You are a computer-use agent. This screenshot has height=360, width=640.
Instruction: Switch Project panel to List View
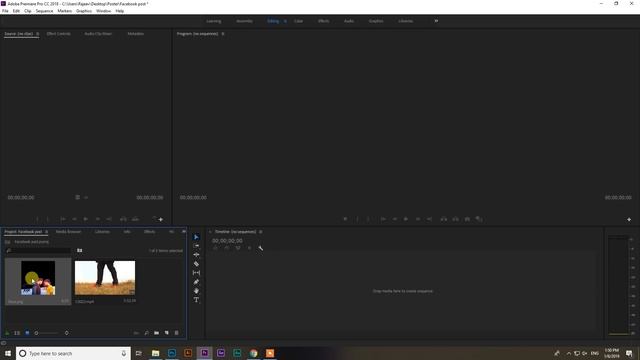17,333
